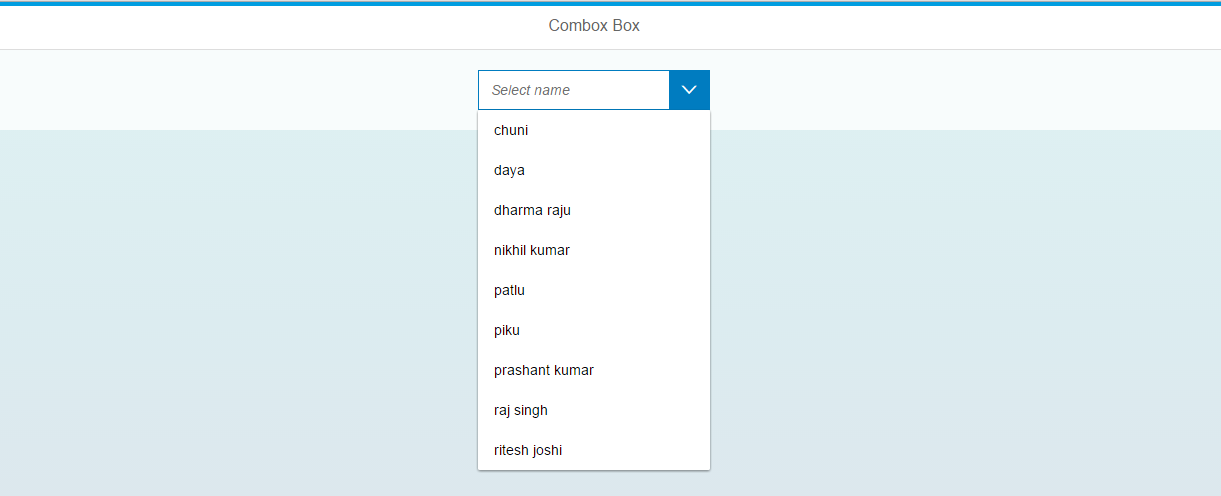Choose the name with surname 'raju'
This screenshot has height=496, width=1221.
[594, 210]
